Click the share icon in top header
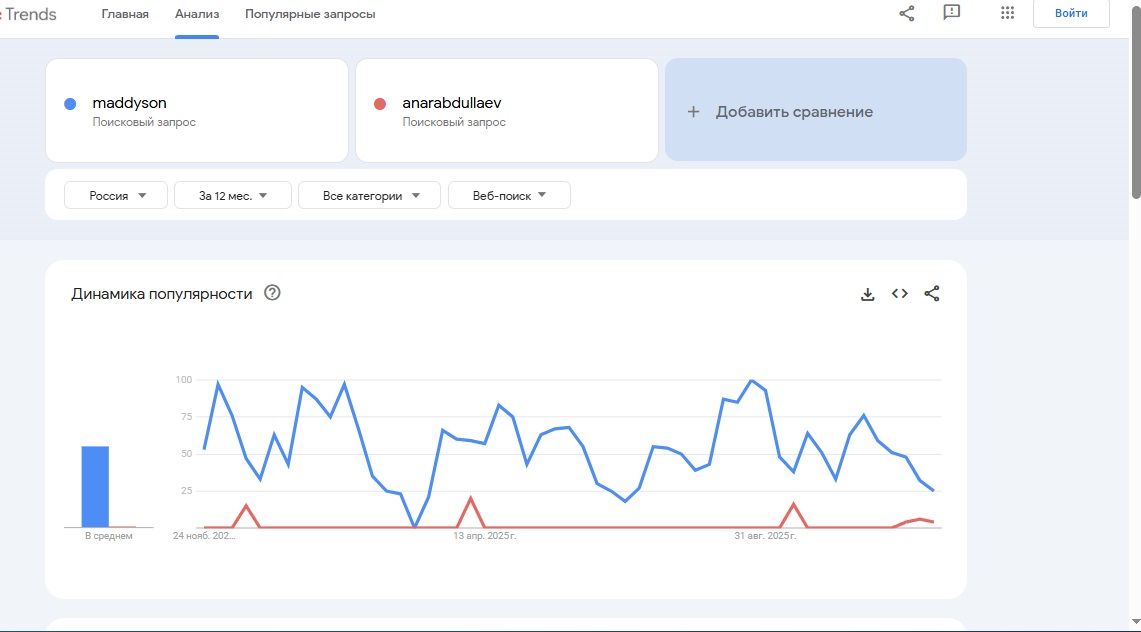Screen dimensions: 1141x632 (907, 14)
